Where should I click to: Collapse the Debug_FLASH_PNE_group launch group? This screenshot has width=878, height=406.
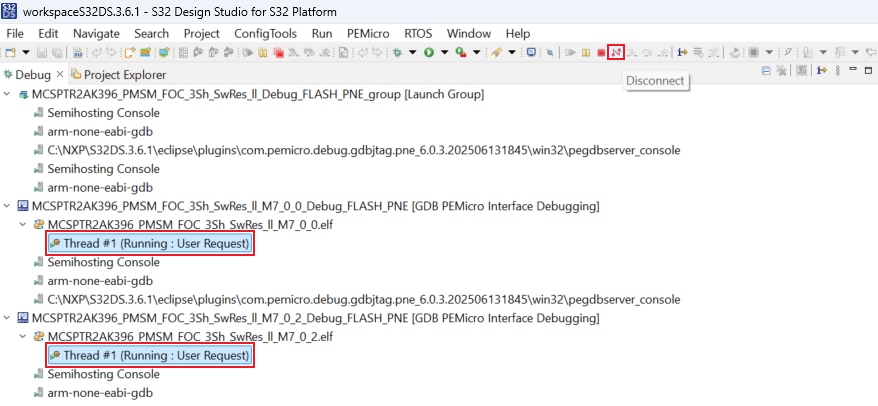9,94
